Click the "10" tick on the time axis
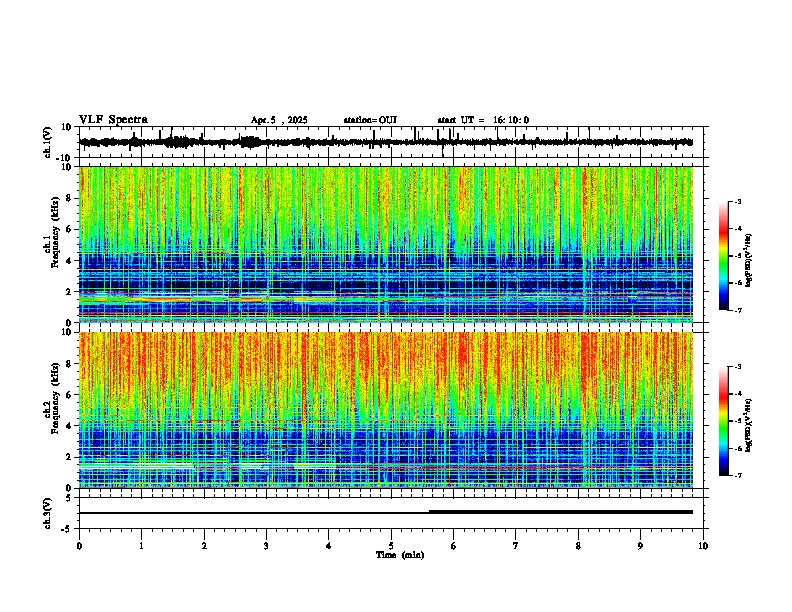 click(703, 546)
